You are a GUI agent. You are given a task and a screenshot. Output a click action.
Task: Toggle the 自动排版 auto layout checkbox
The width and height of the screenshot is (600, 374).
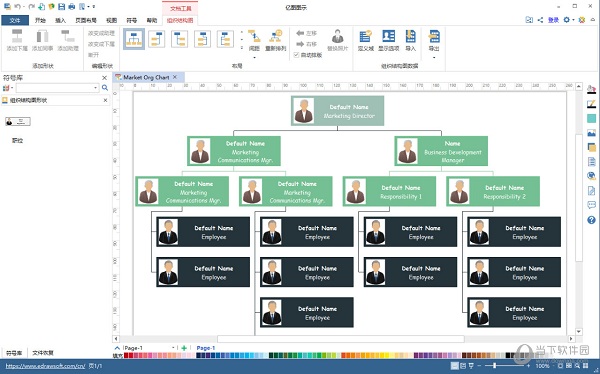click(x=296, y=55)
